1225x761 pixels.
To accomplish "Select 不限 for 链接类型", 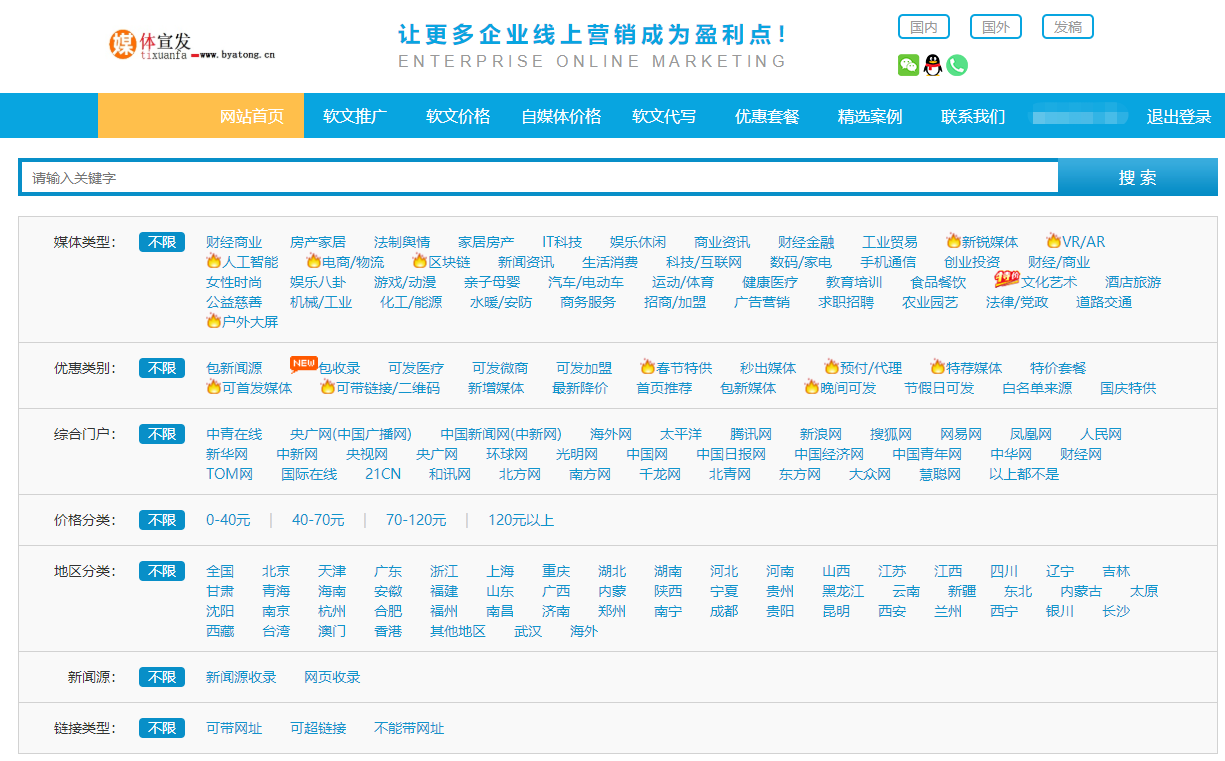I will 162,728.
